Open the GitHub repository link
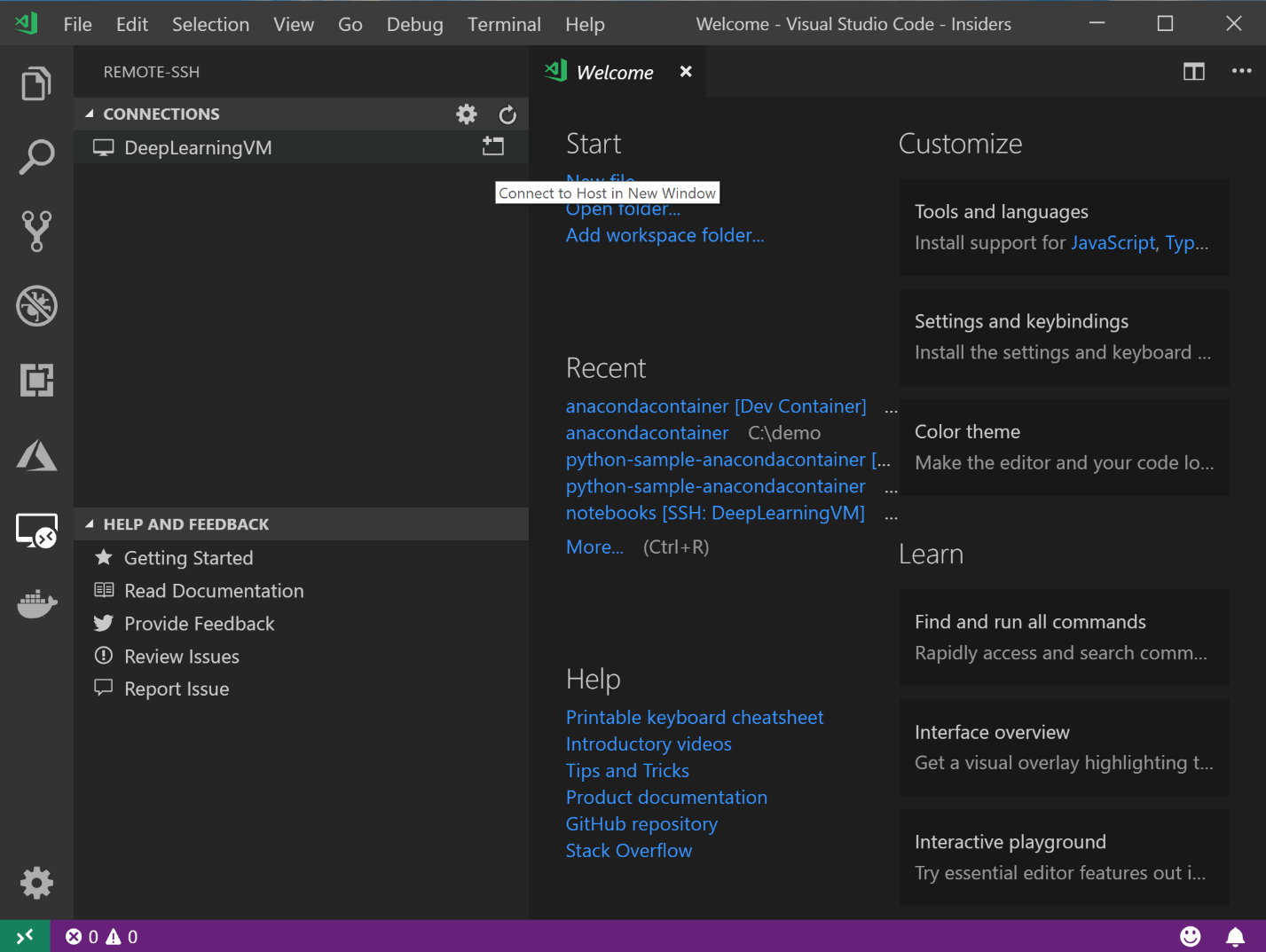 641,824
